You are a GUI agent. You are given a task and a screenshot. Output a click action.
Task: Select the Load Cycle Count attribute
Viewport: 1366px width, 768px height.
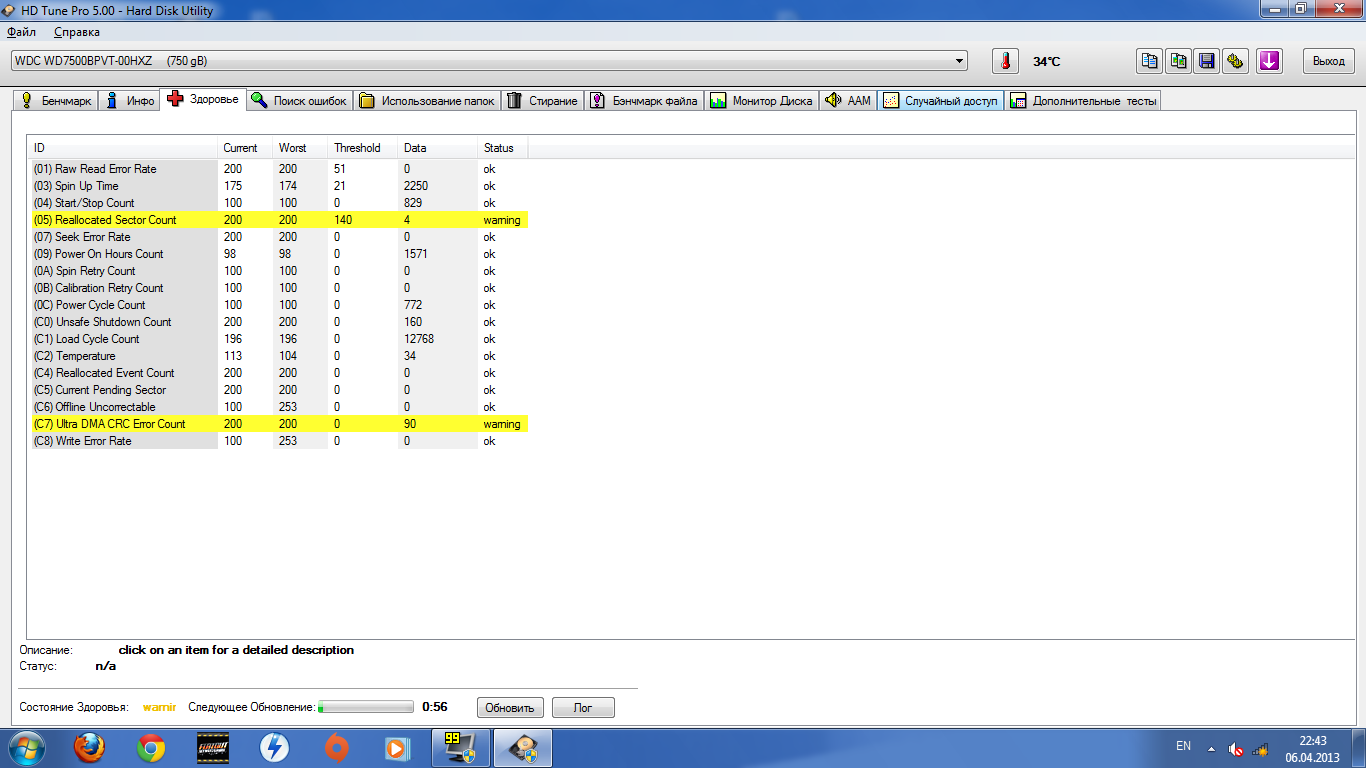tap(279, 339)
